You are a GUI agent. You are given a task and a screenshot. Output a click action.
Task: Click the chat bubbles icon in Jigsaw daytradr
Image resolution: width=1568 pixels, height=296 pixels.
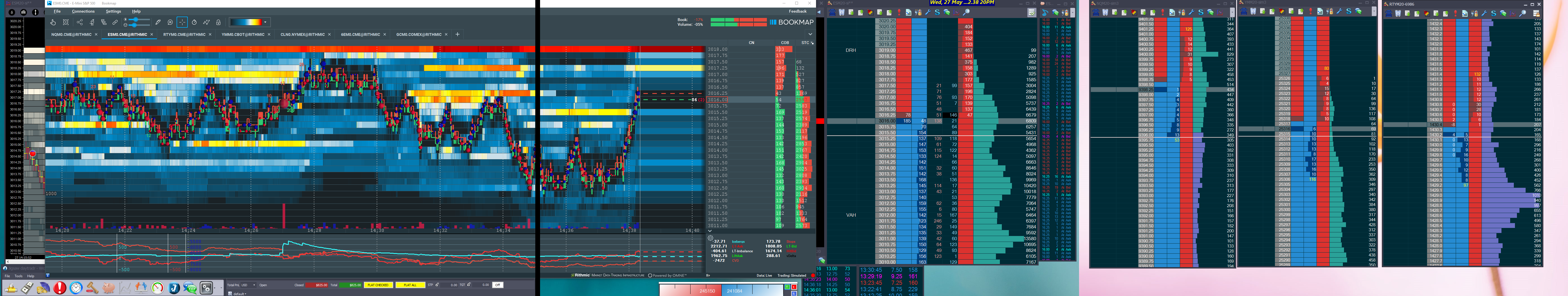(191, 288)
